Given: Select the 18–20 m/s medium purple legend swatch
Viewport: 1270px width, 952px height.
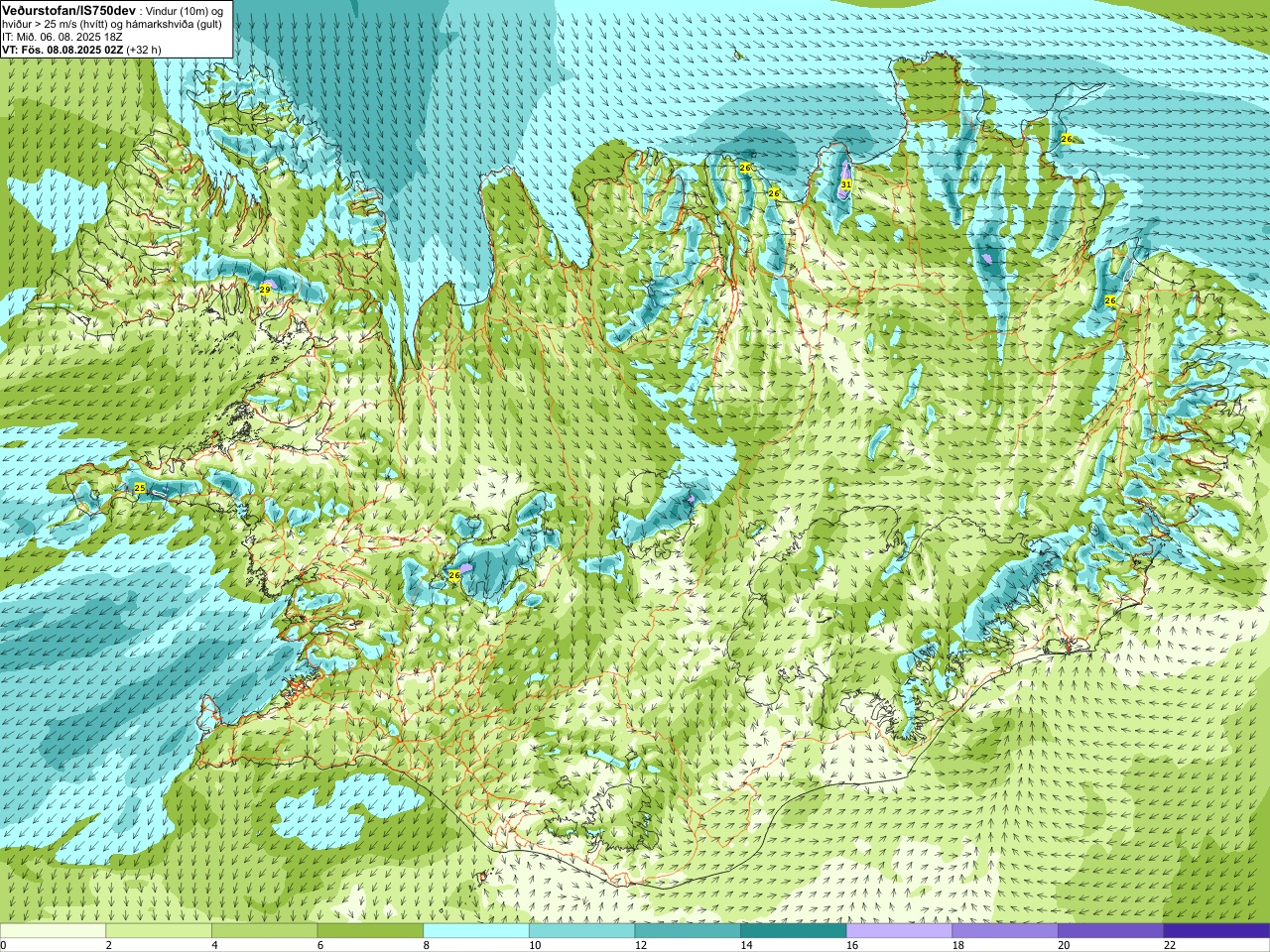Looking at the screenshot, I should coord(1005,931).
